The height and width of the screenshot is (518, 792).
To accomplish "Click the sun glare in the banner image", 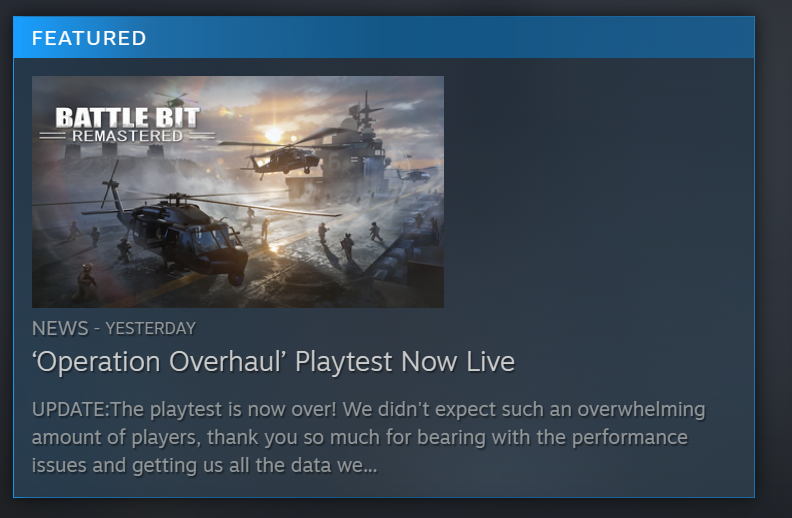I will pyautogui.click(x=273, y=134).
